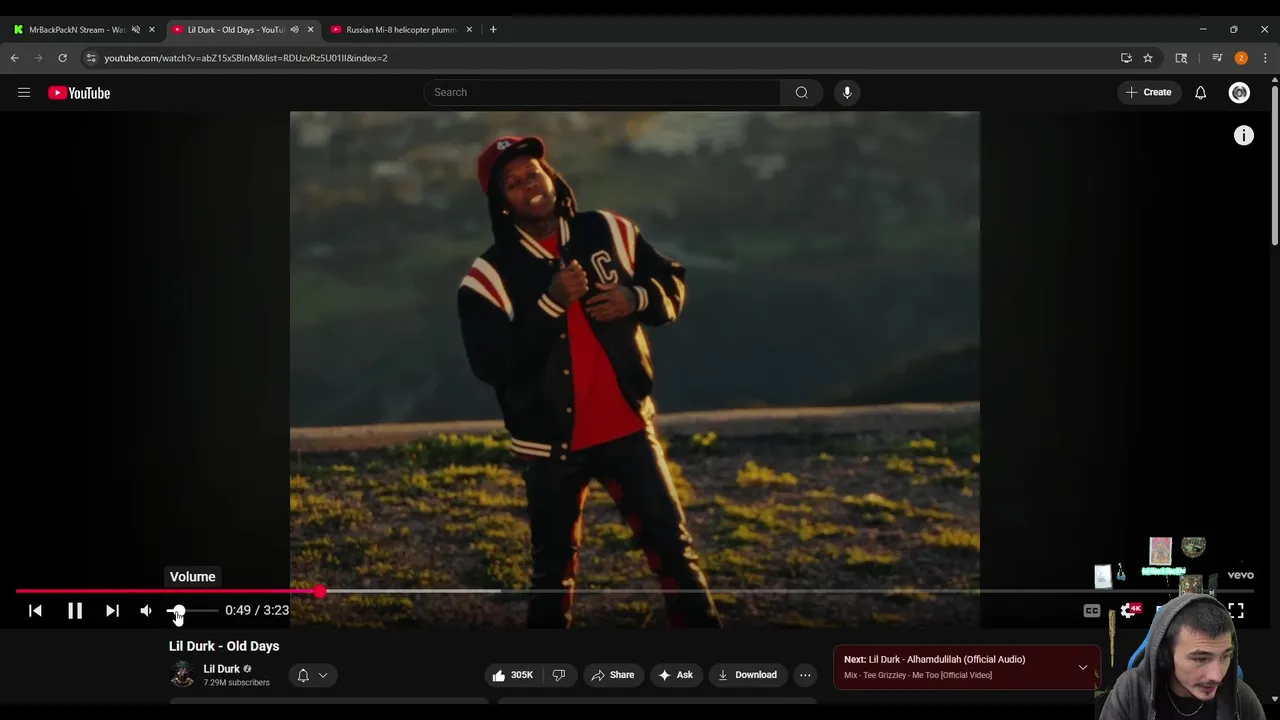Open a new browser tab
1280x720 pixels.
click(493, 30)
